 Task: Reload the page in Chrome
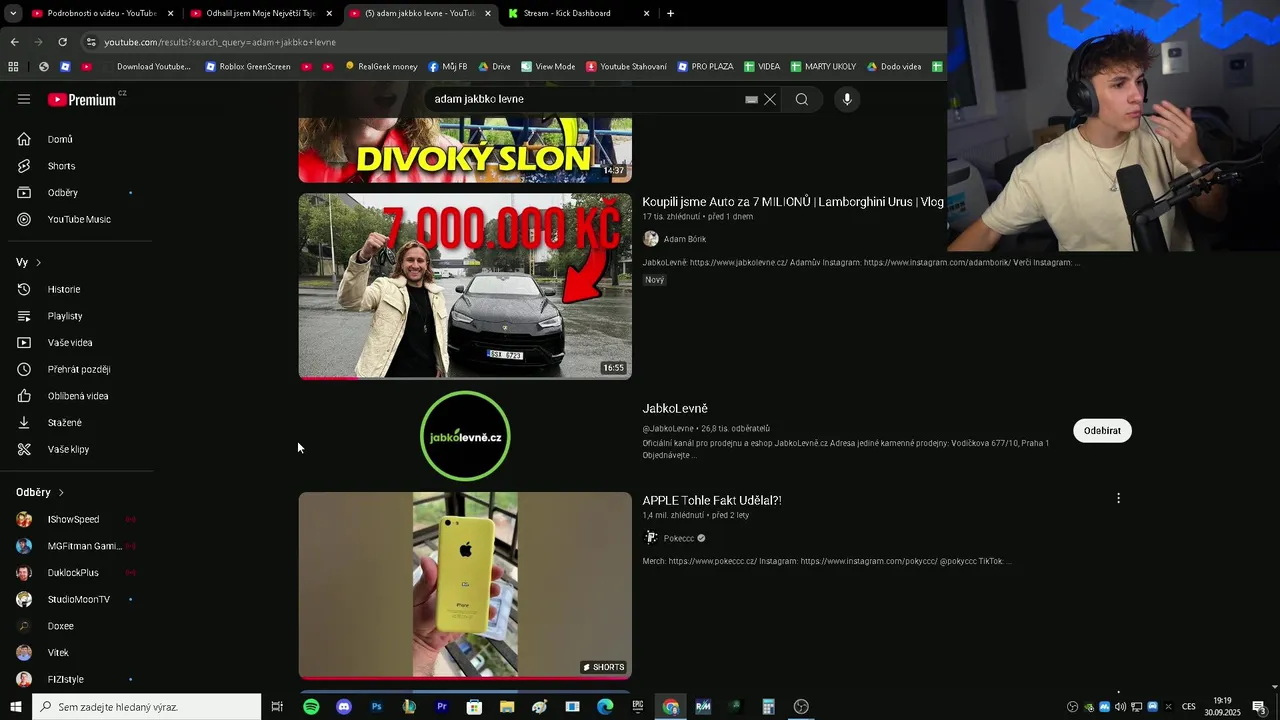(x=62, y=42)
